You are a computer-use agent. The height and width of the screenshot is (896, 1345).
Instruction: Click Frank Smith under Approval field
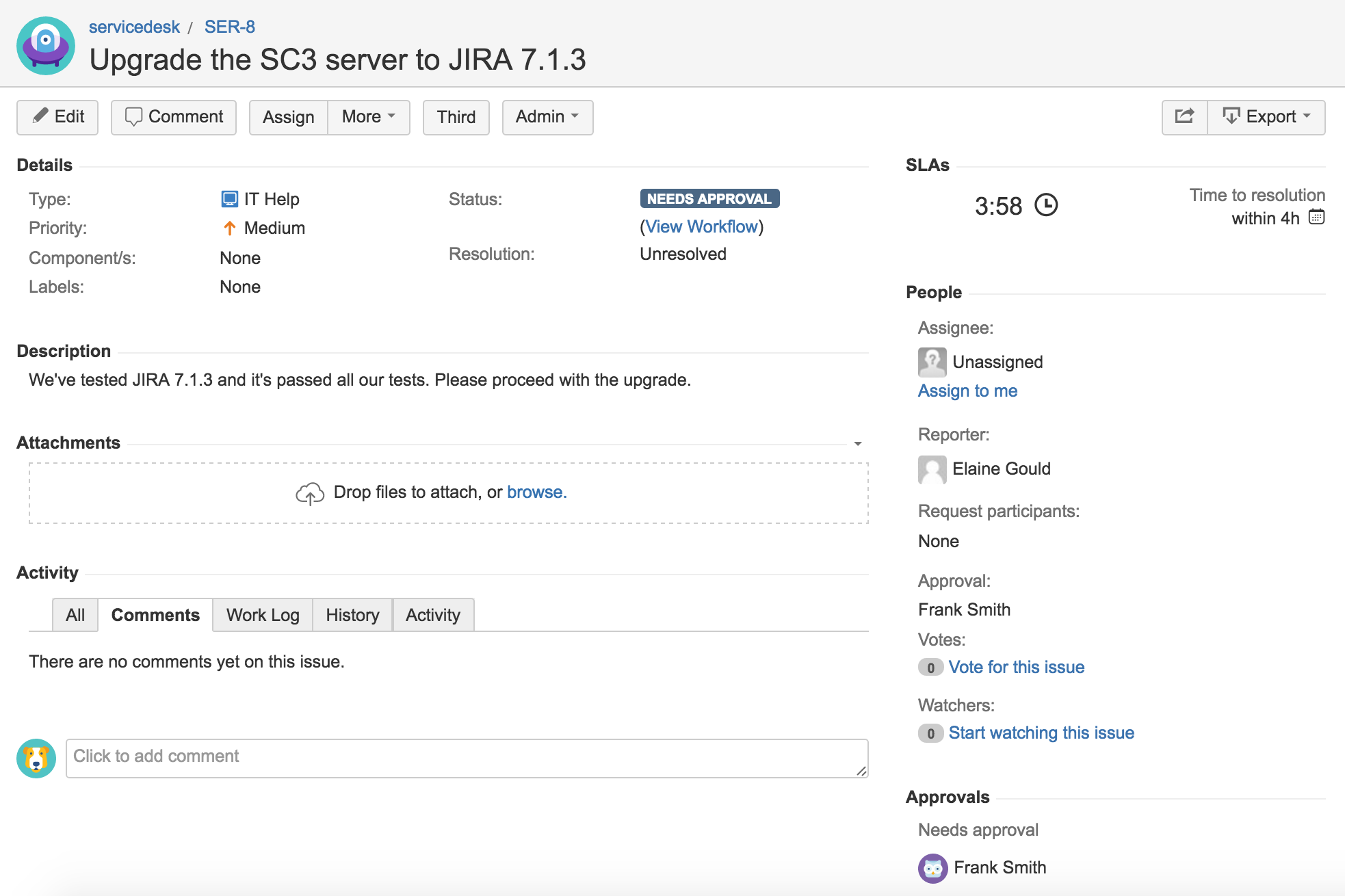(964, 609)
